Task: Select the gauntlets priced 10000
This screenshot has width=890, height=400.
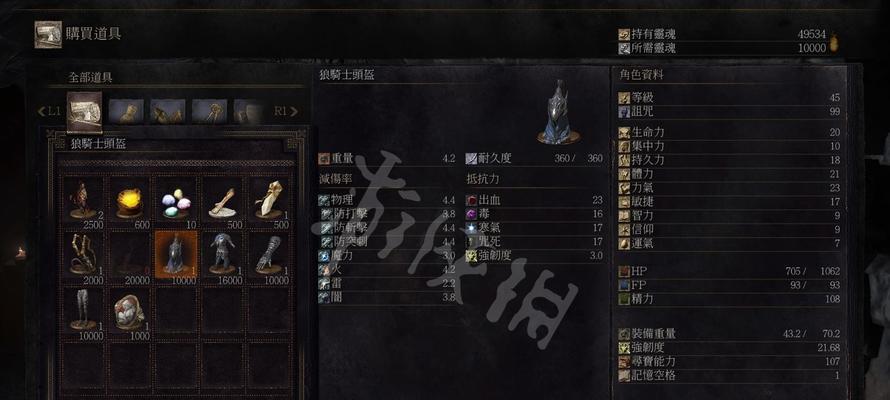Action: [269, 257]
